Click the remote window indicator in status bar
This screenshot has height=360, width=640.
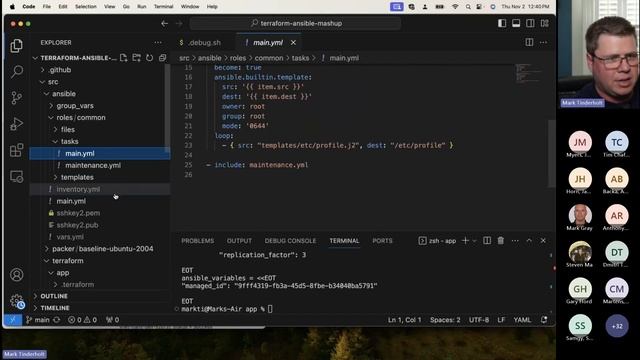(x=13, y=320)
